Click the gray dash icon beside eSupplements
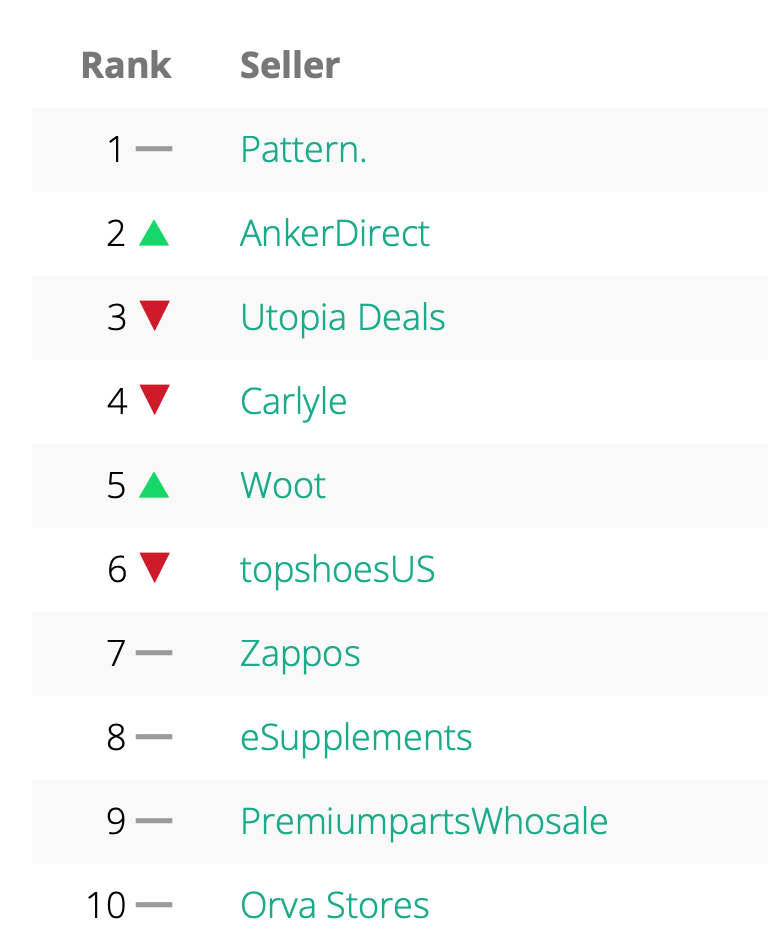Image resolution: width=768 pixels, height=942 pixels. coord(154,738)
